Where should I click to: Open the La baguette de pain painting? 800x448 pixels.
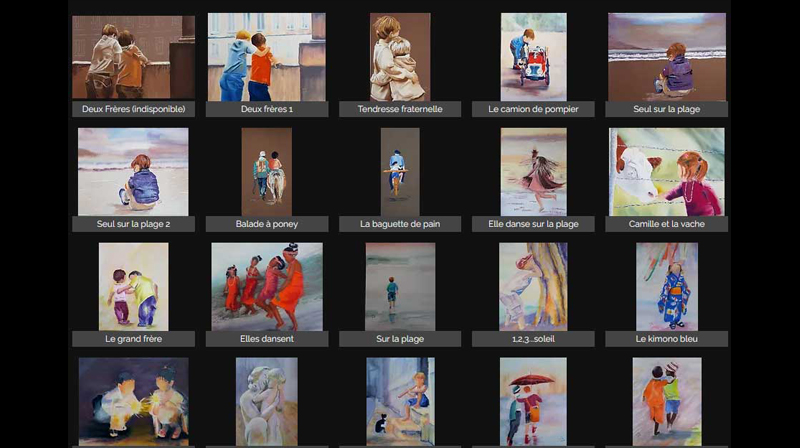400,171
